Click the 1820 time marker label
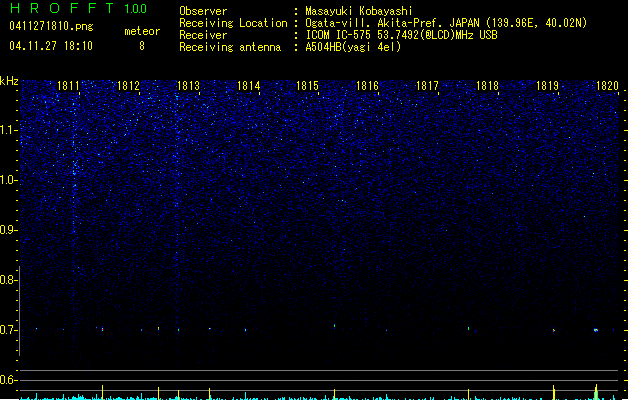 tap(607, 86)
